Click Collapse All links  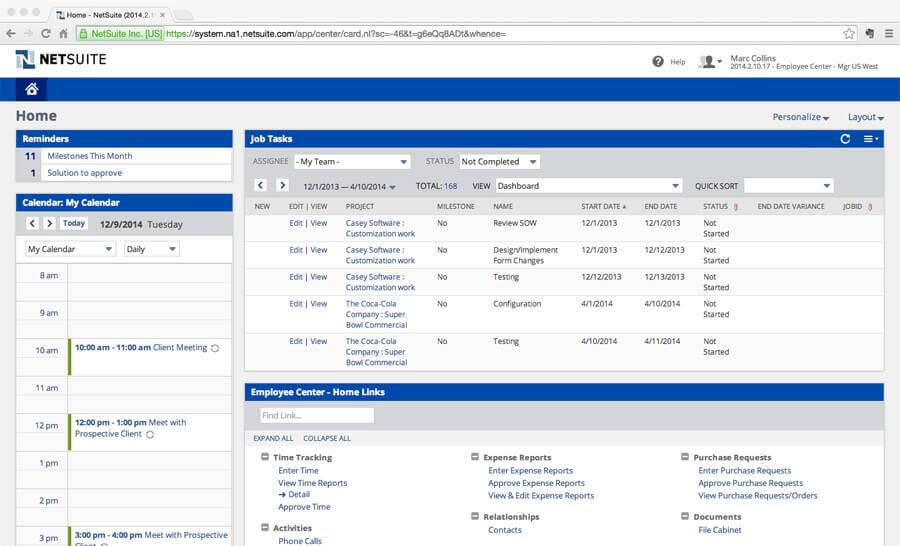tap(327, 439)
